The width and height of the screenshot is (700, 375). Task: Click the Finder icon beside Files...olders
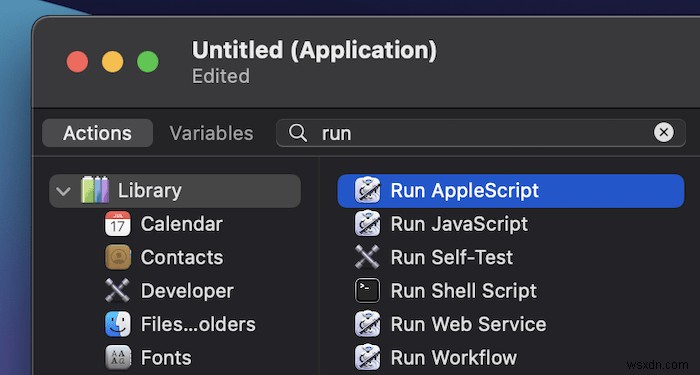[118, 324]
